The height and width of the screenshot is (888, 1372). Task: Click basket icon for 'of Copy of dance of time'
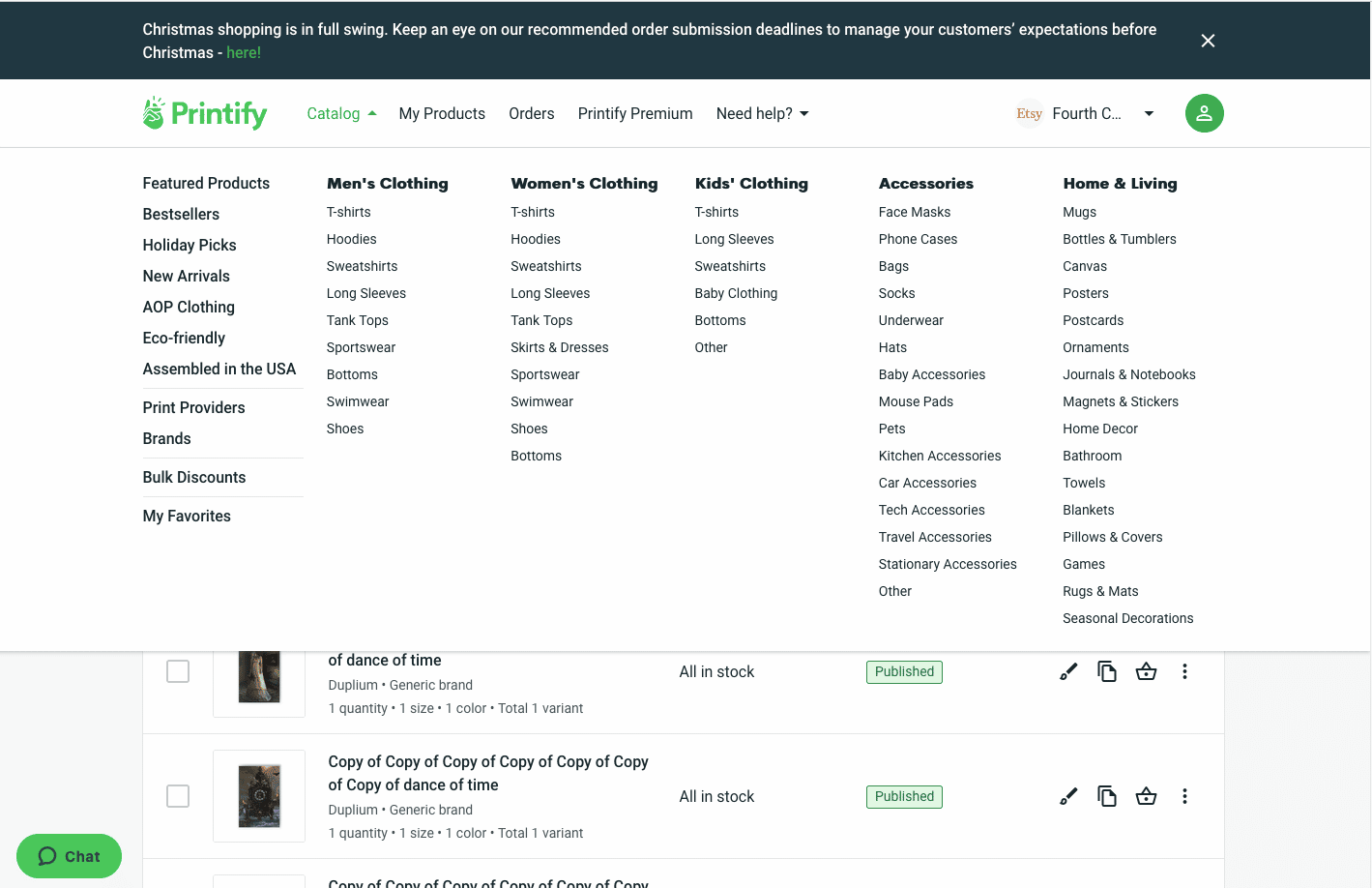tap(1146, 796)
